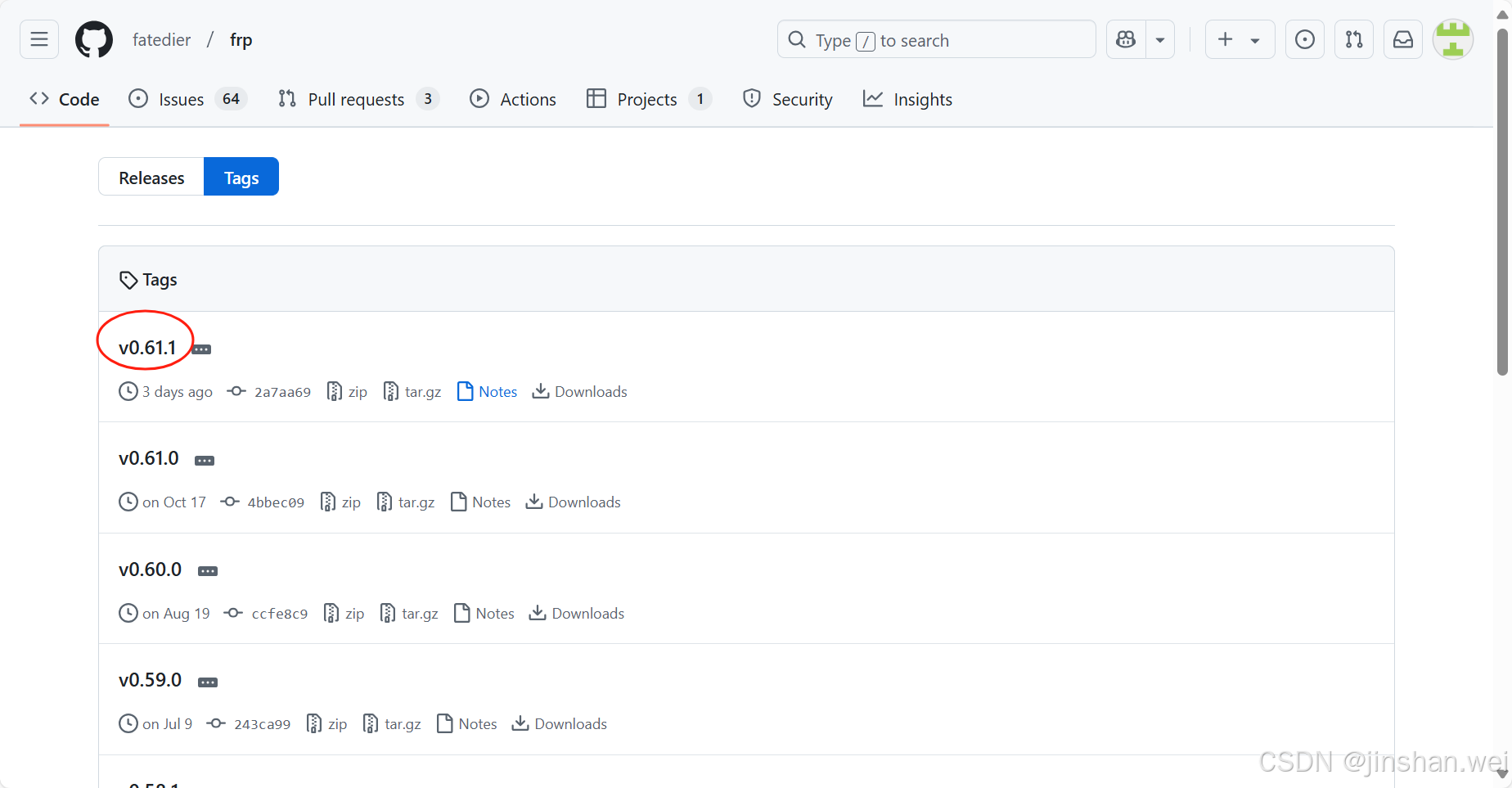Click the scrollbar down arrow
Image resolution: width=1512 pixels, height=788 pixels.
1502,774
